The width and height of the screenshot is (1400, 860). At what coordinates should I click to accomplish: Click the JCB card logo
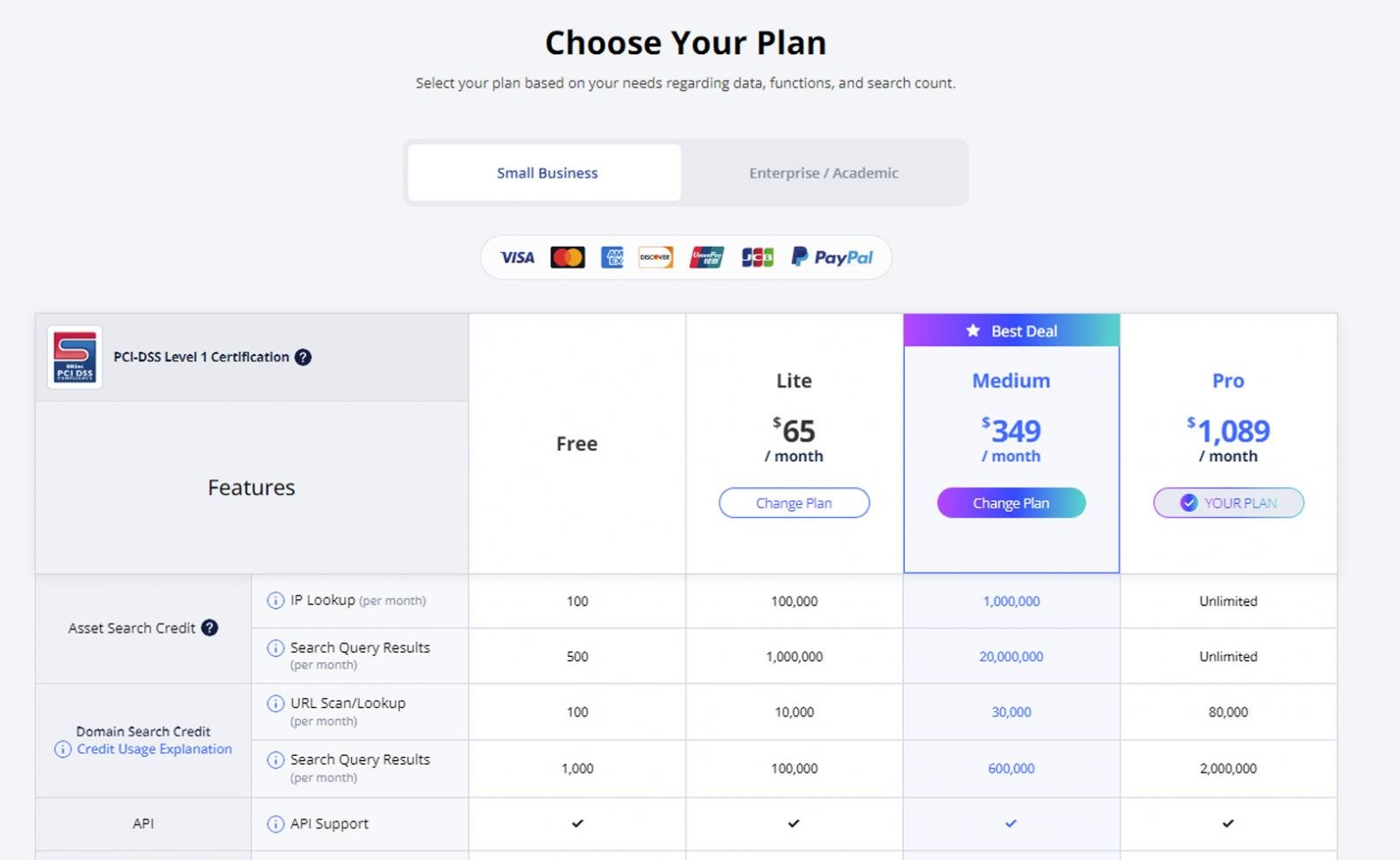click(758, 257)
